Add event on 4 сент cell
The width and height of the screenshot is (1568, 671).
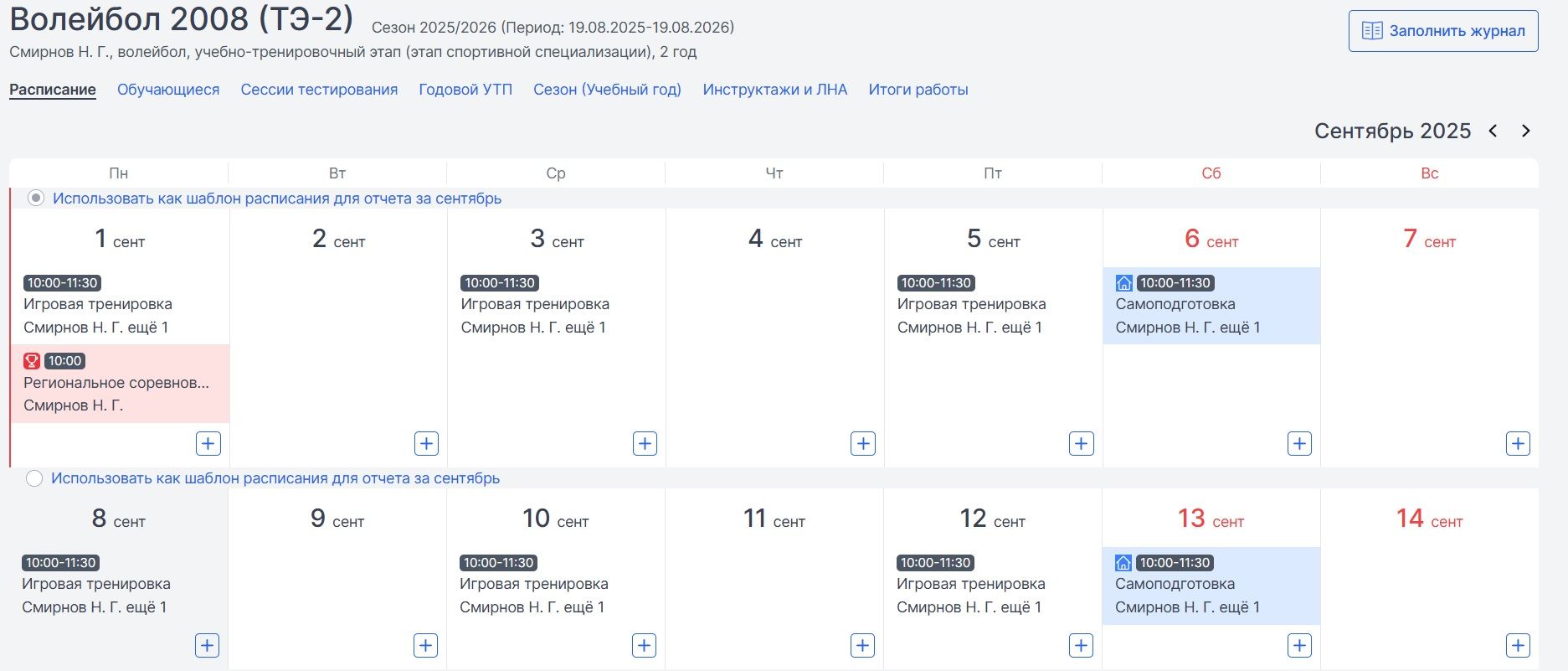tap(863, 443)
